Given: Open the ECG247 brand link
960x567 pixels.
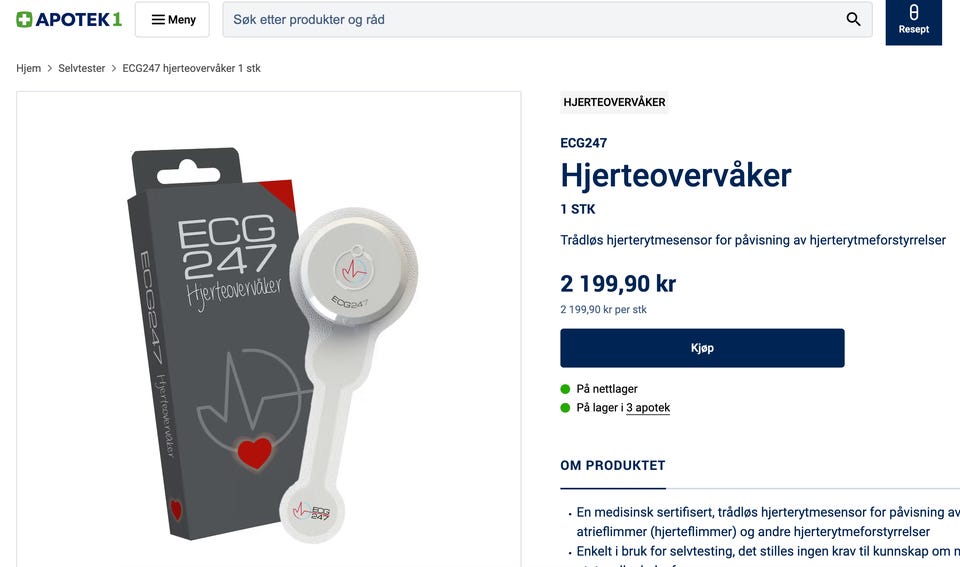Looking at the screenshot, I should coord(583,143).
